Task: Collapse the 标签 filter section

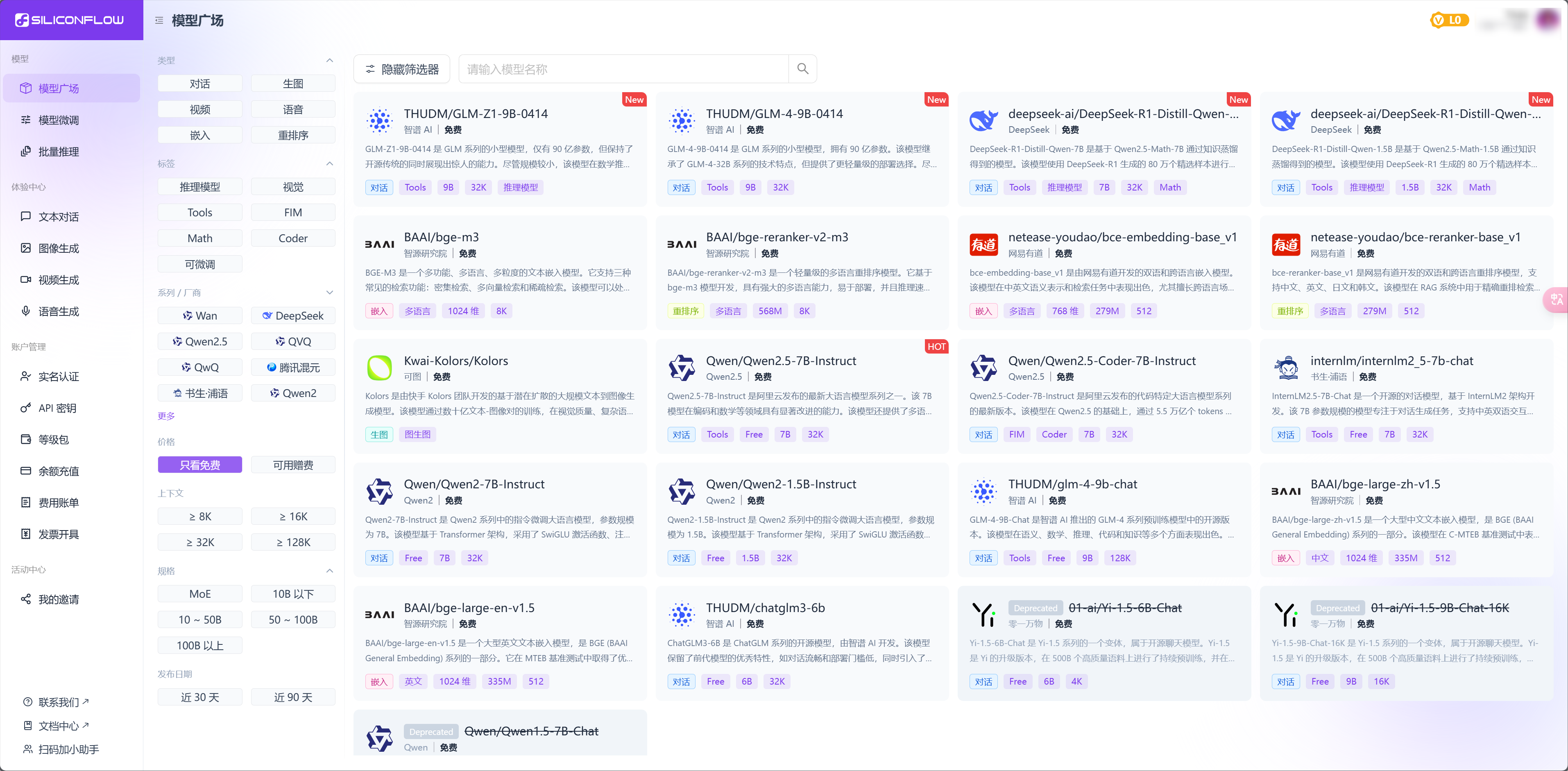Action: pos(329,163)
